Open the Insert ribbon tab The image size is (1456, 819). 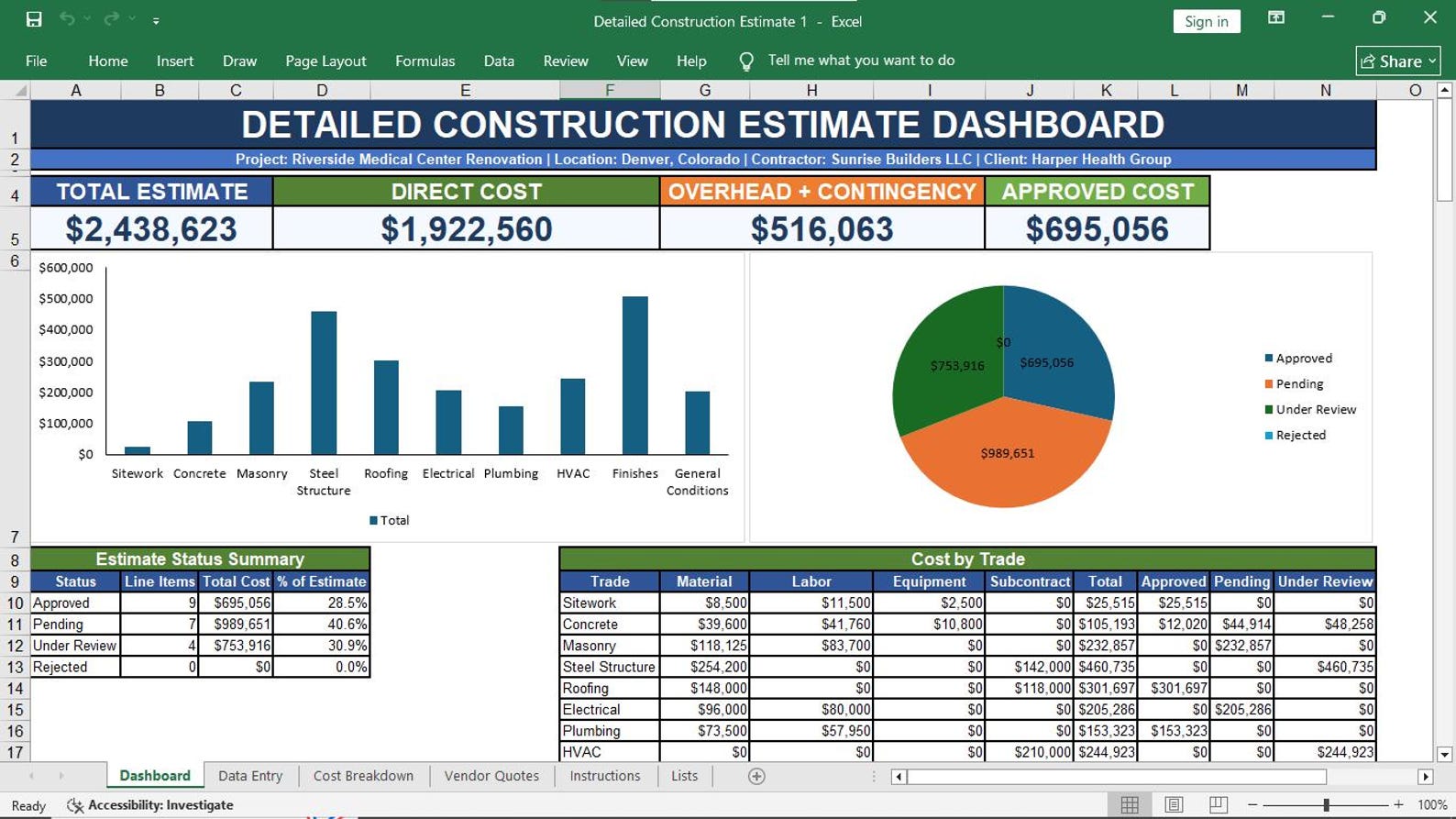tap(175, 61)
